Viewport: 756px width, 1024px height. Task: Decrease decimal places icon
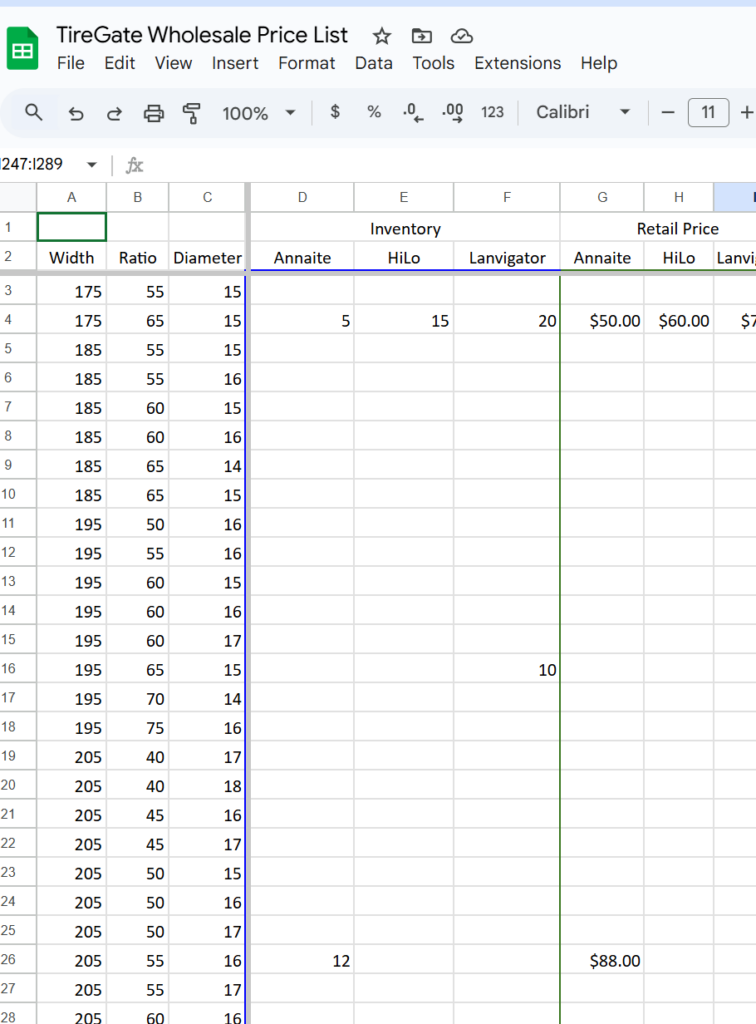tap(413, 112)
